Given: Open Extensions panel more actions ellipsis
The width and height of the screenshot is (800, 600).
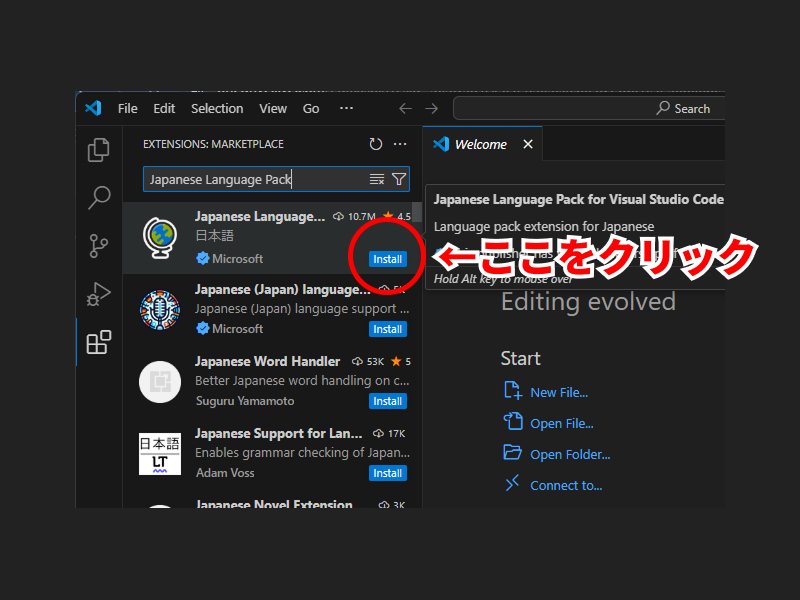Looking at the screenshot, I should pos(400,144).
